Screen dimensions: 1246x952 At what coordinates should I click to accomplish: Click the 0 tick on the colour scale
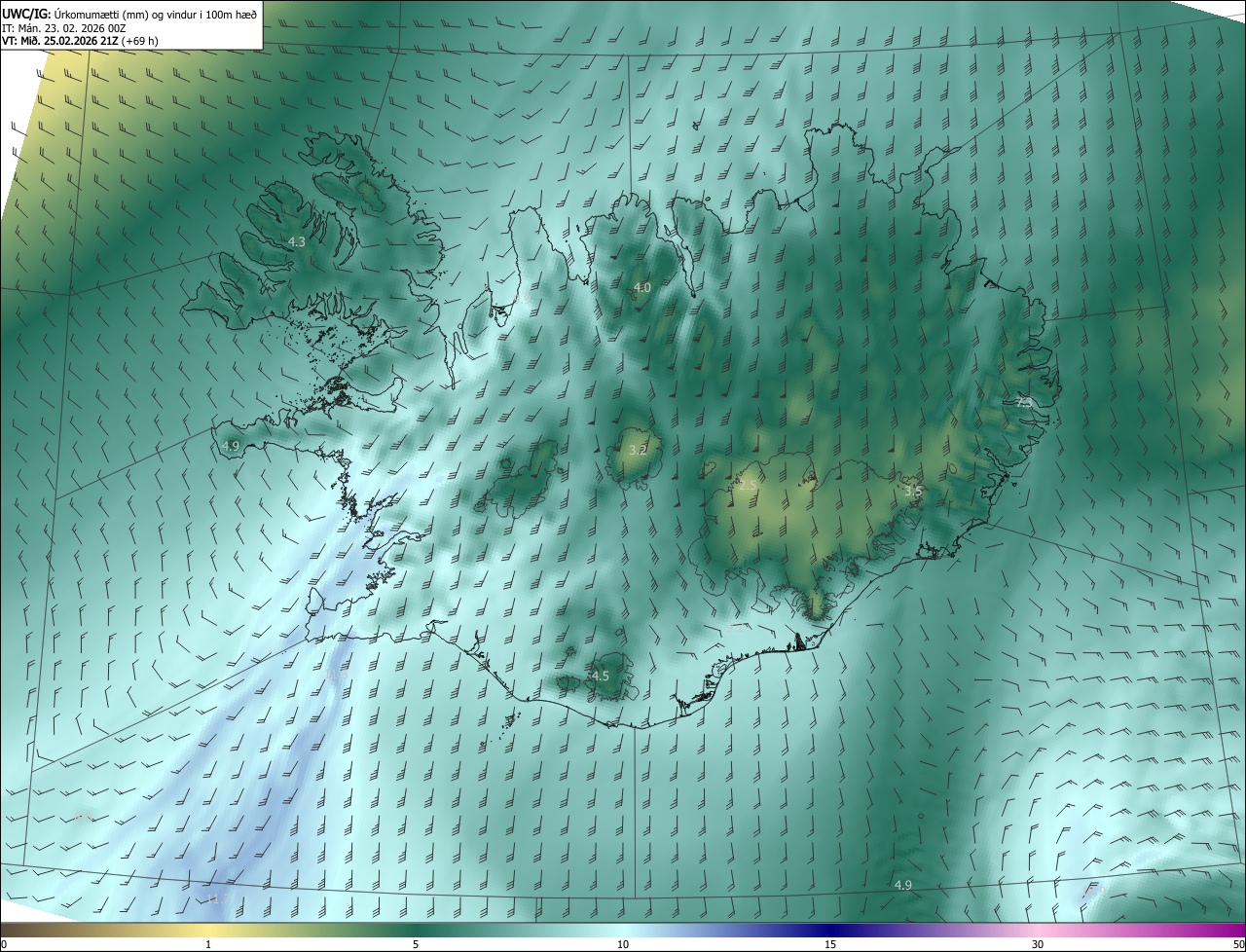click(4, 945)
